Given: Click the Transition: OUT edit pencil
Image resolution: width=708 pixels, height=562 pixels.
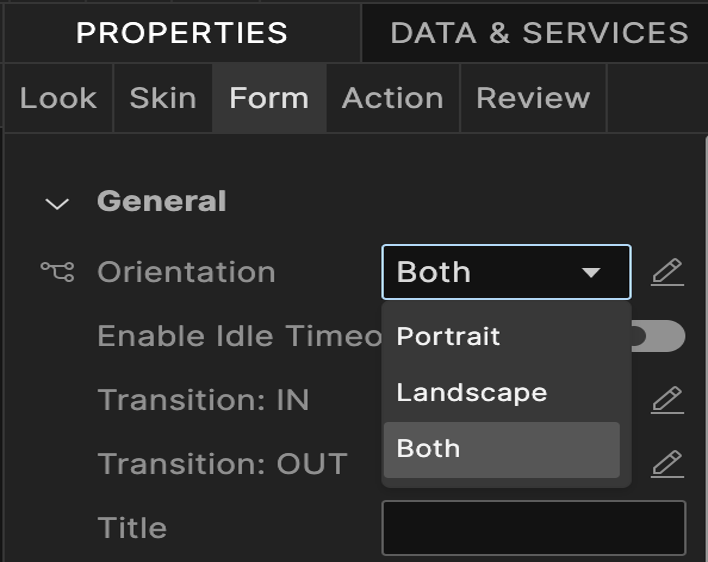Looking at the screenshot, I should [x=667, y=464].
